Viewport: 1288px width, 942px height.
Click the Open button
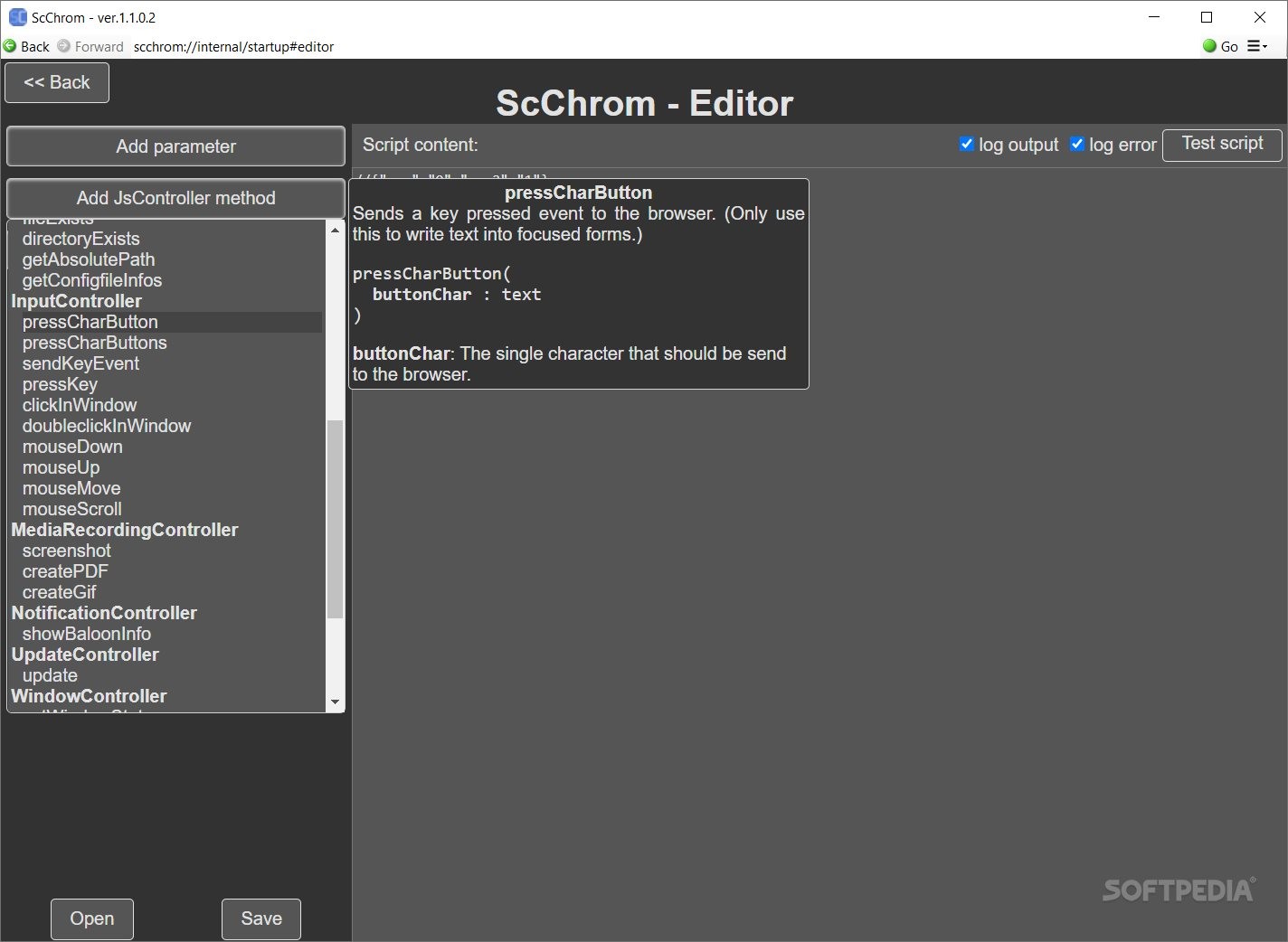[x=92, y=918]
